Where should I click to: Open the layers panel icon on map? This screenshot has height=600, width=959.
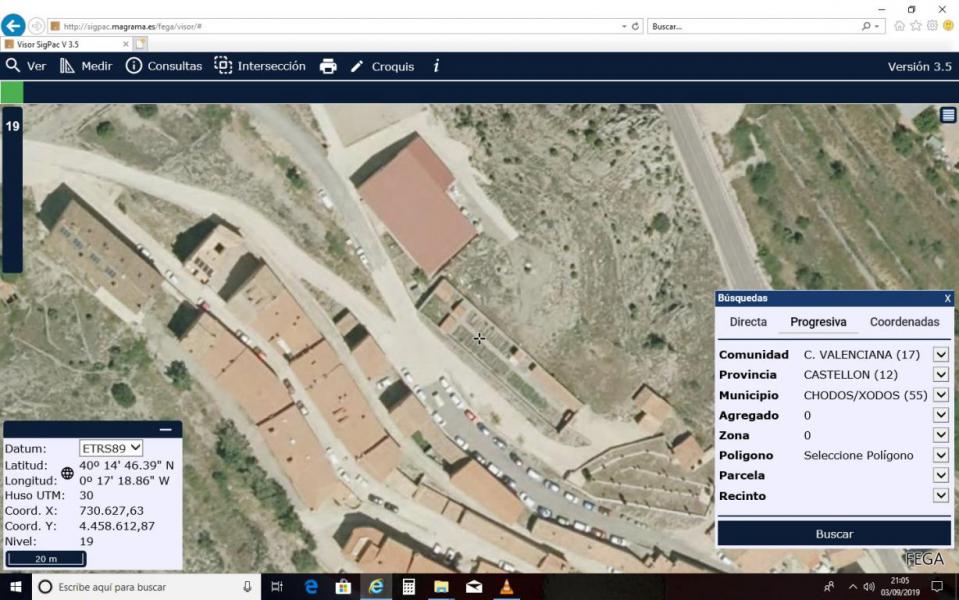(x=947, y=116)
